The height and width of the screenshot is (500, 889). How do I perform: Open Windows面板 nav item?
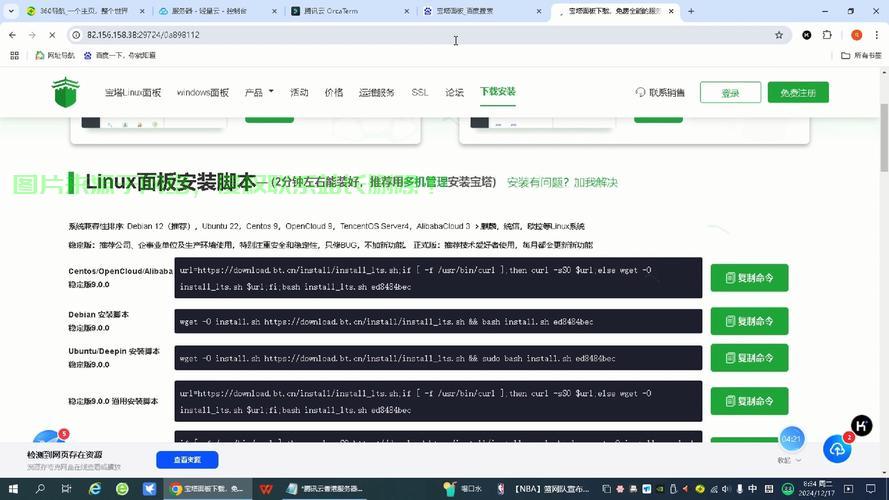click(x=202, y=92)
